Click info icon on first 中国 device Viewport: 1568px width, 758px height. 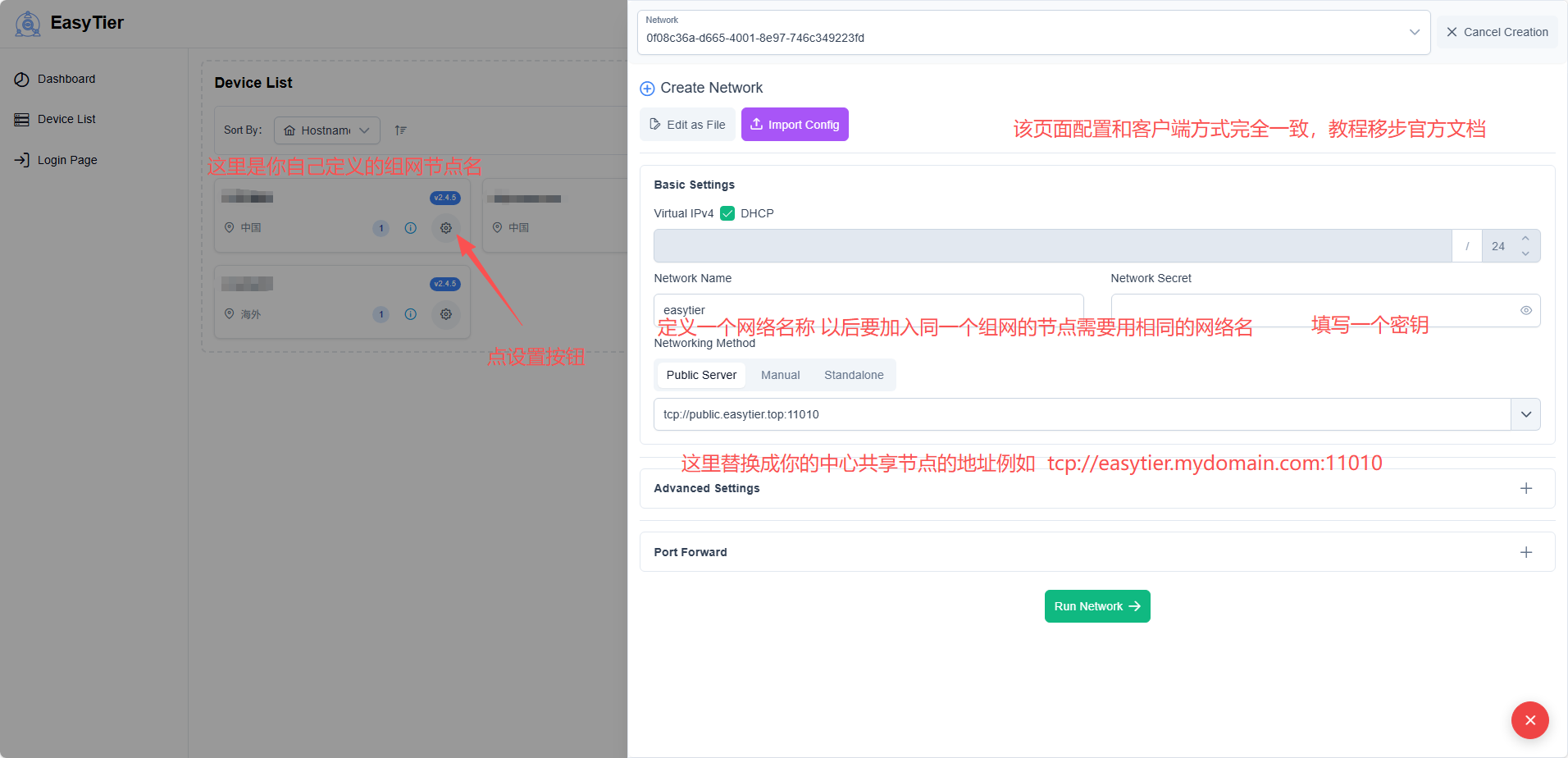point(411,228)
